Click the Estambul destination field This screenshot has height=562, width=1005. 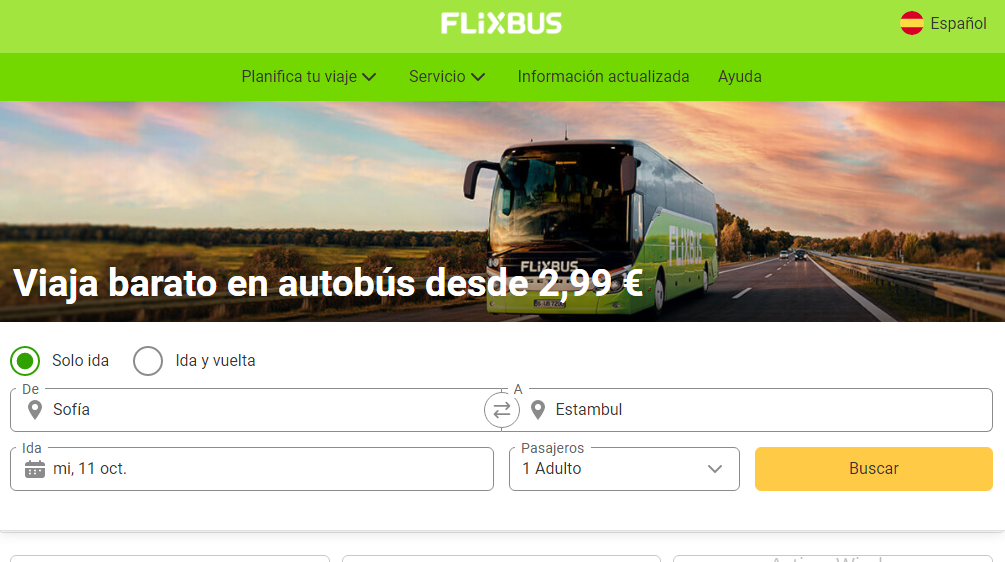coord(747,409)
